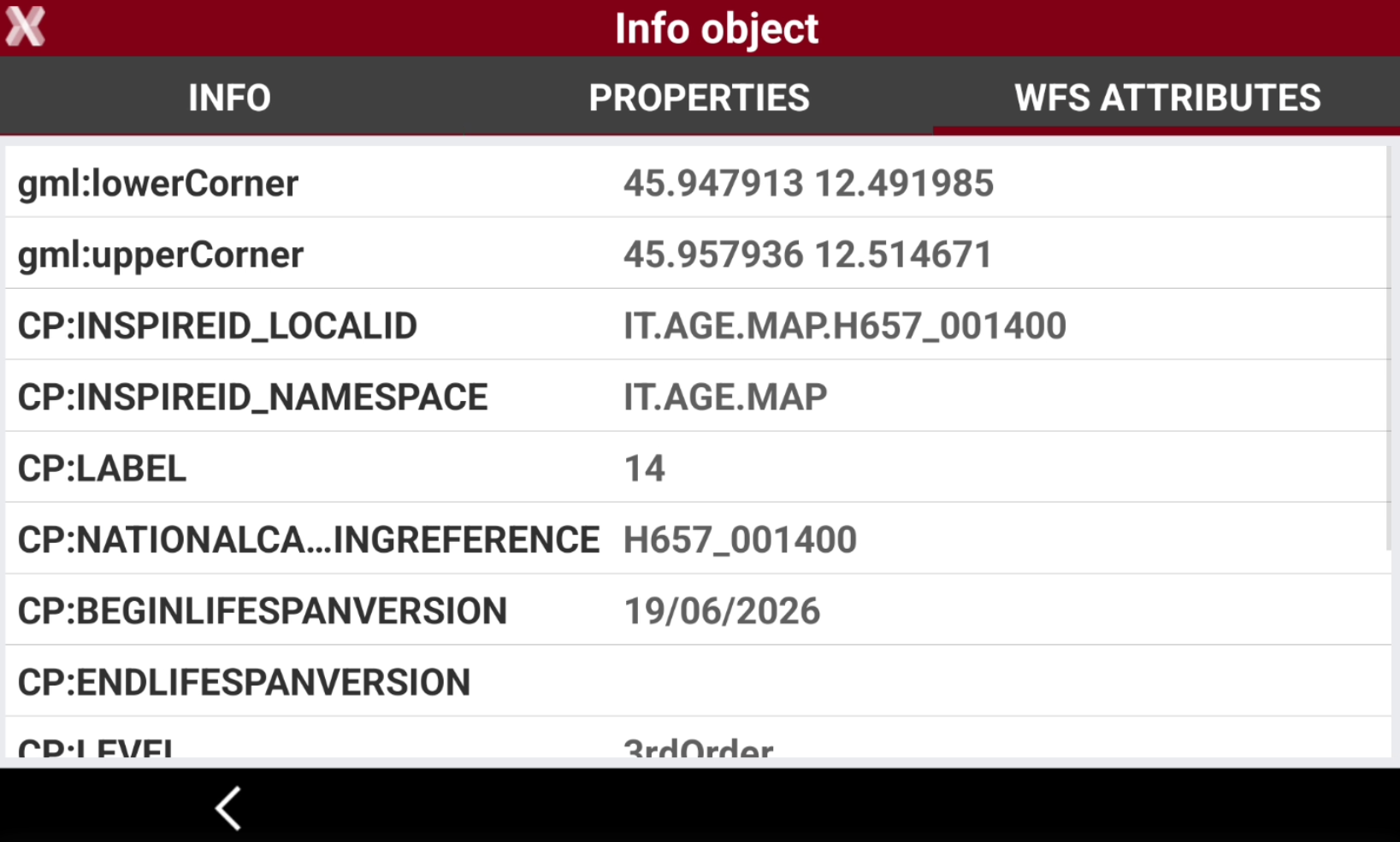Click the H657_001400 cadastral reference value
Viewport: 1400px width, 842px height.
(x=740, y=539)
